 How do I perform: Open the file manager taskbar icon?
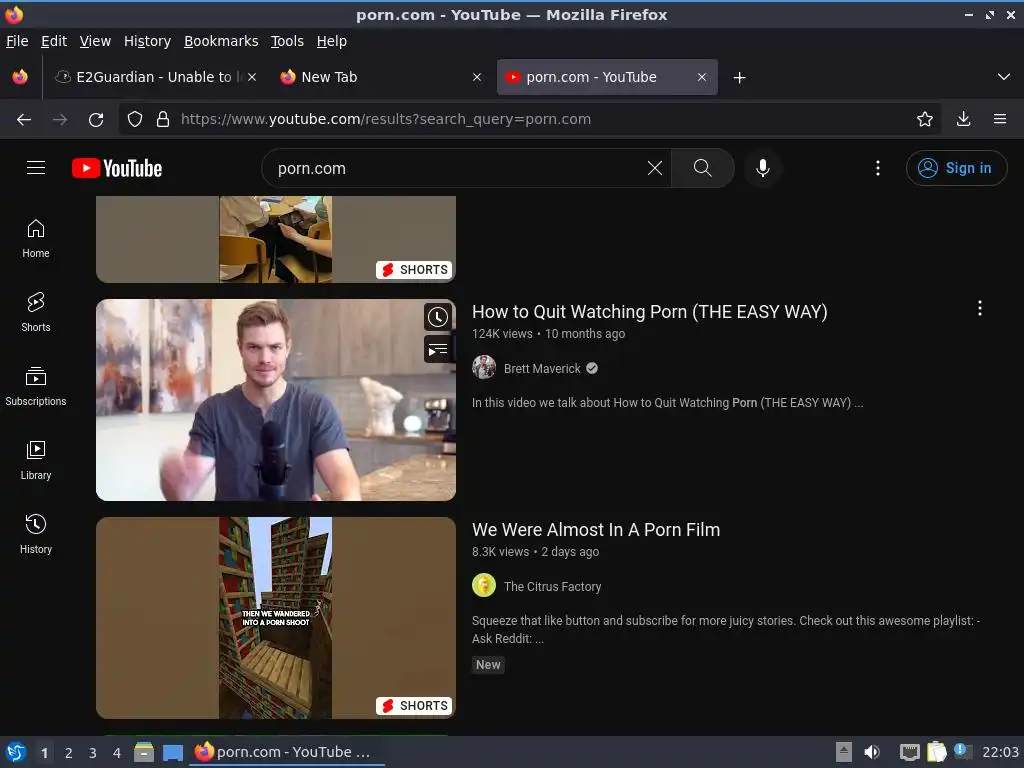click(144, 752)
